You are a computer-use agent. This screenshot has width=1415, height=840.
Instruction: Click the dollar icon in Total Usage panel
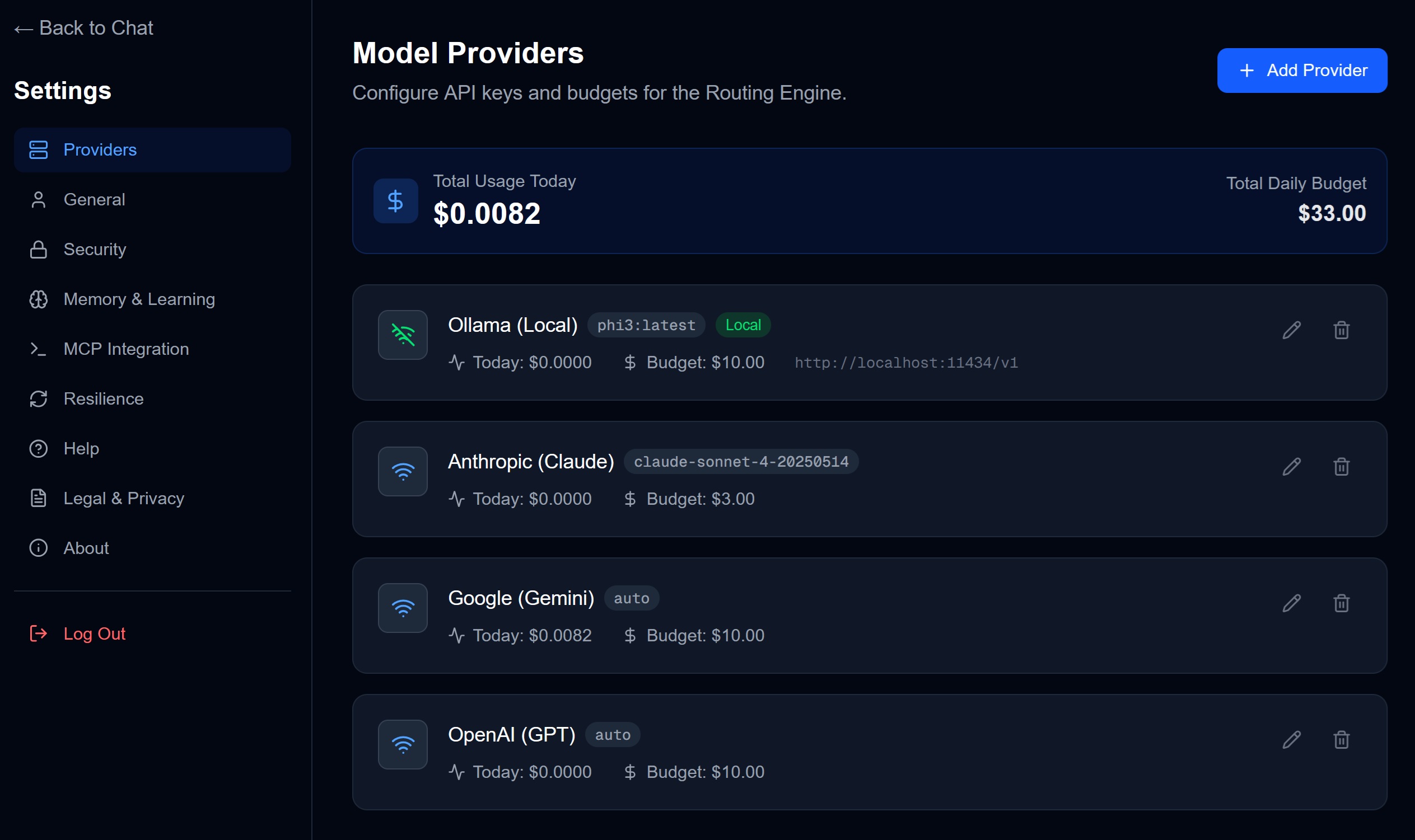pos(395,200)
